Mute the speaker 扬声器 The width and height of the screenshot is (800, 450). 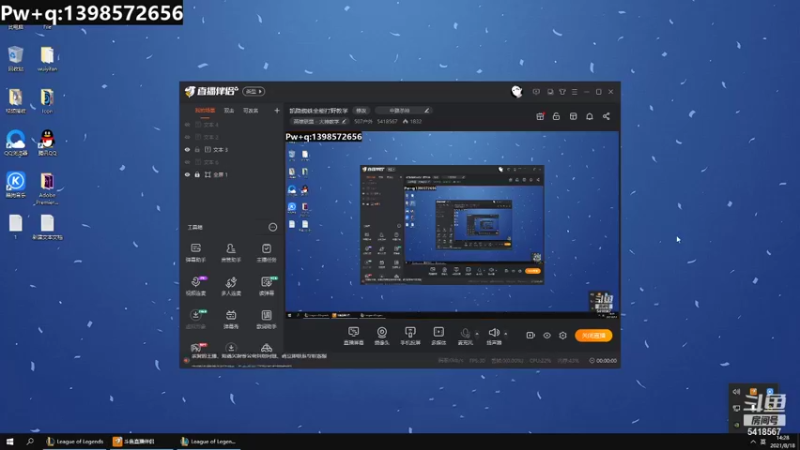[493, 336]
